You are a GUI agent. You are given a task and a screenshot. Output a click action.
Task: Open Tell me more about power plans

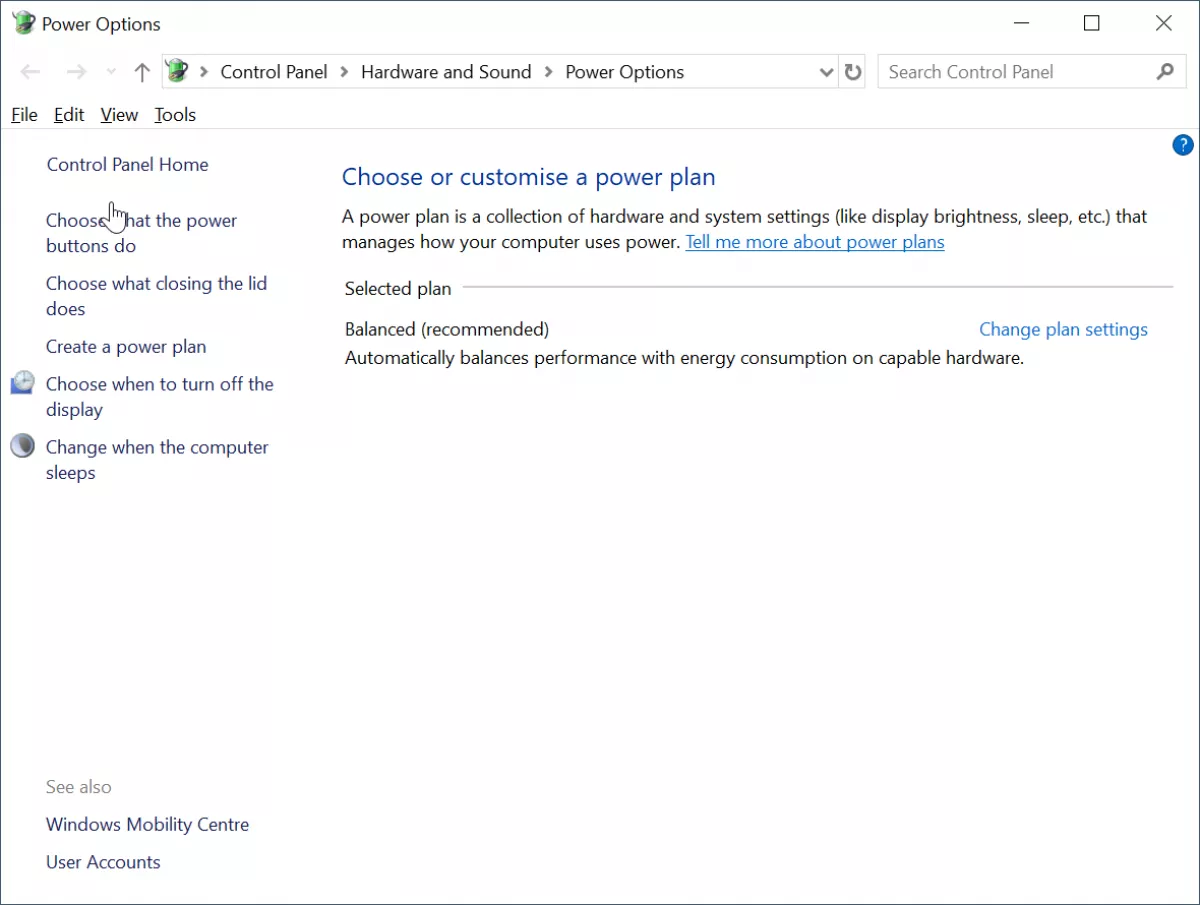815,242
